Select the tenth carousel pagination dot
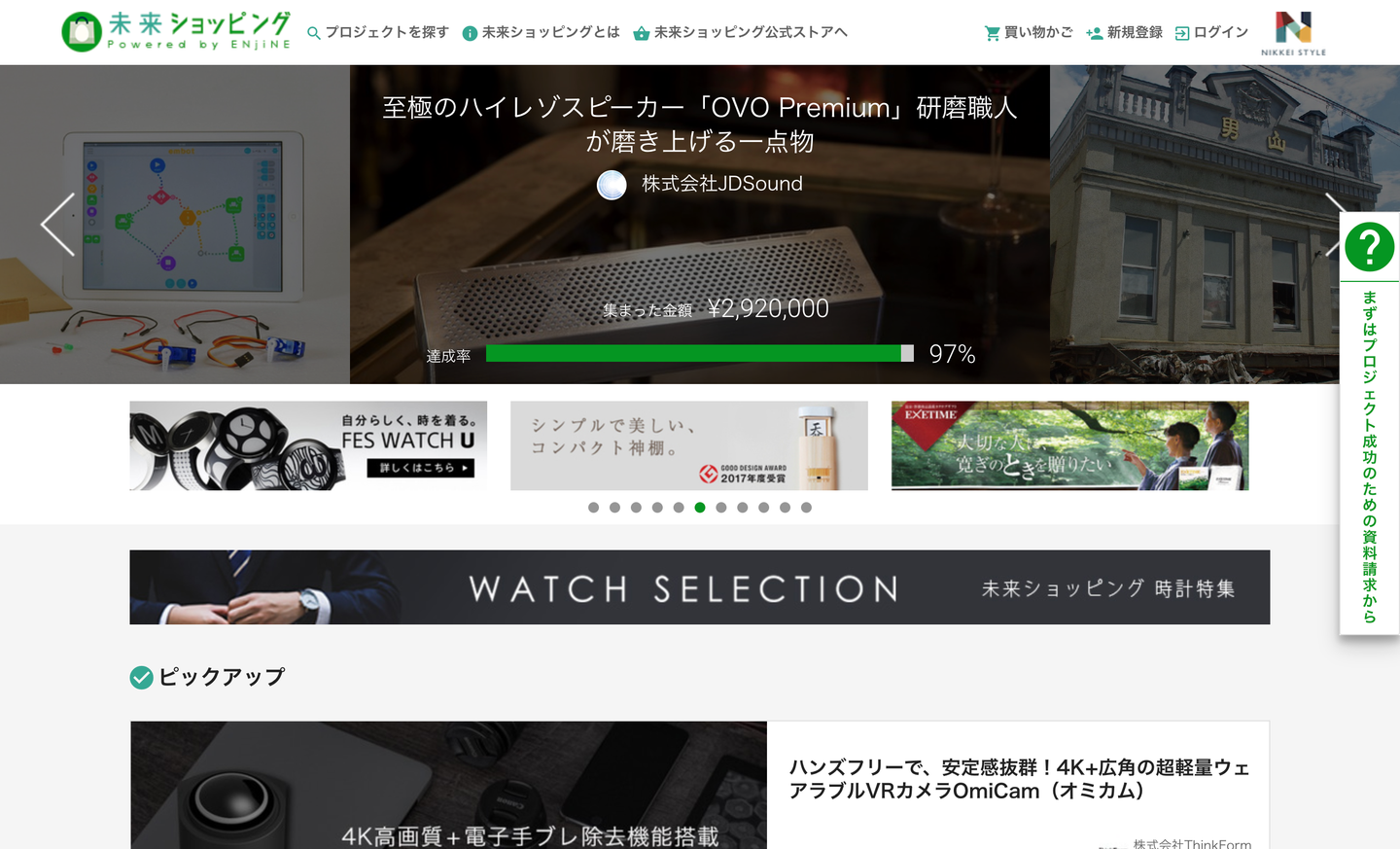 pyautogui.click(x=786, y=508)
